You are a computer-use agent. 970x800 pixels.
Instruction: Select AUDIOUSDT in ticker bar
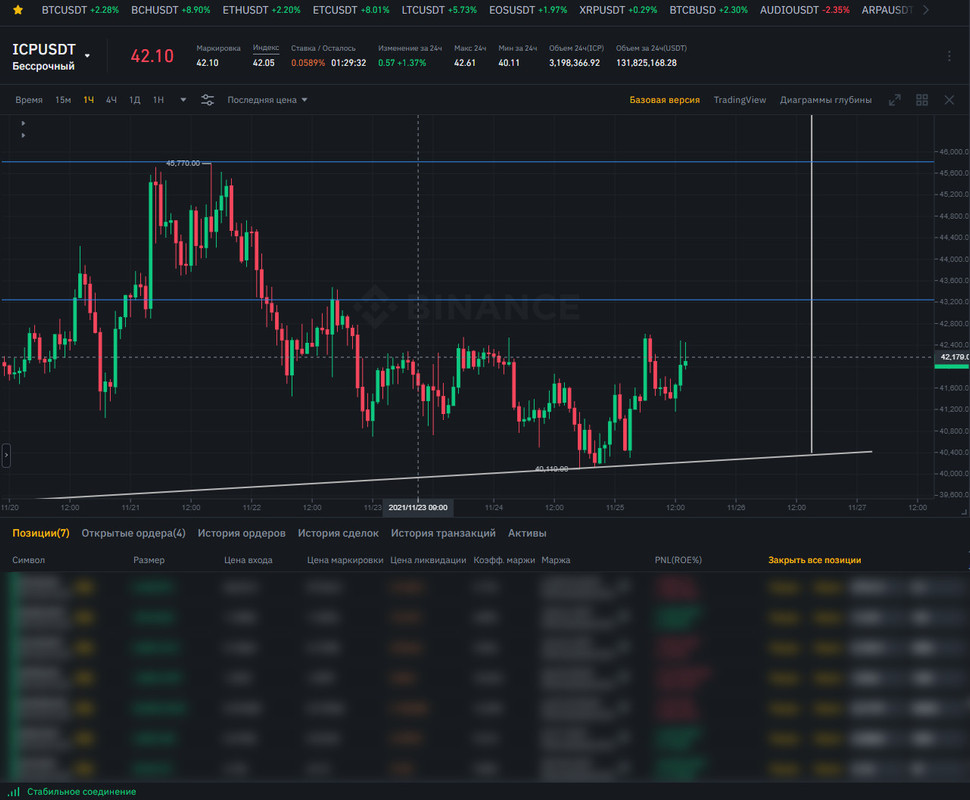point(804,10)
